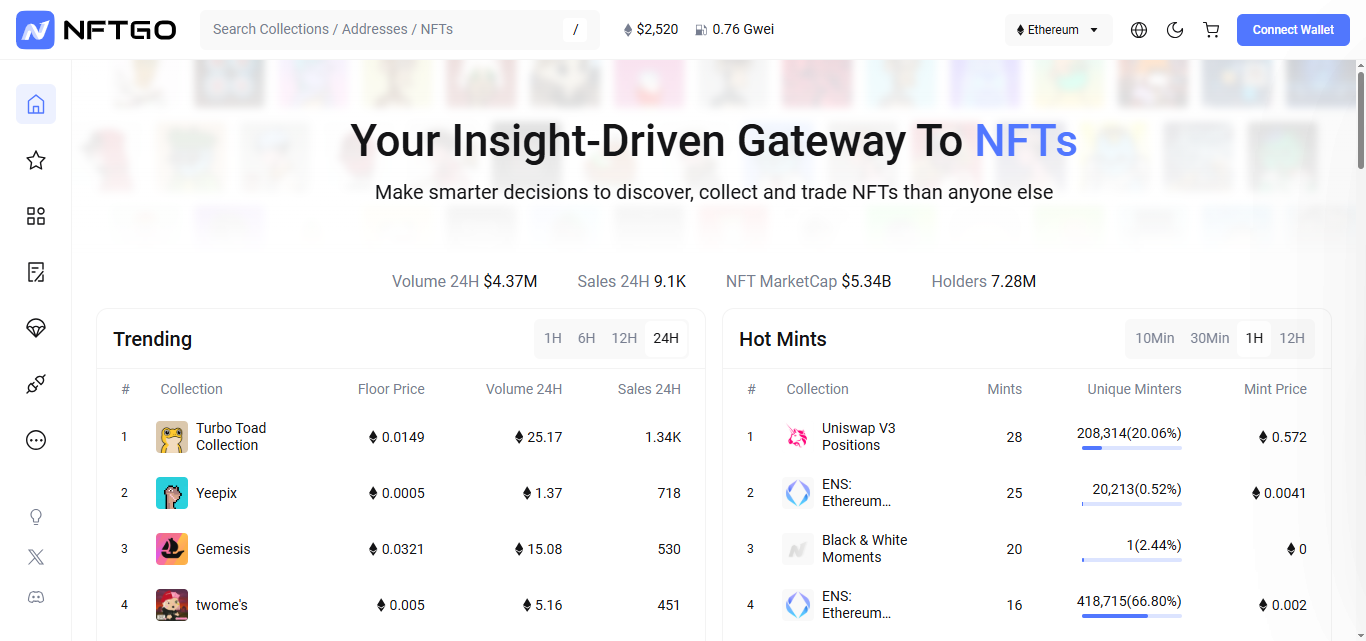Open the More options ellipsis icon in sidebar
The image size is (1366, 641).
tap(36, 440)
